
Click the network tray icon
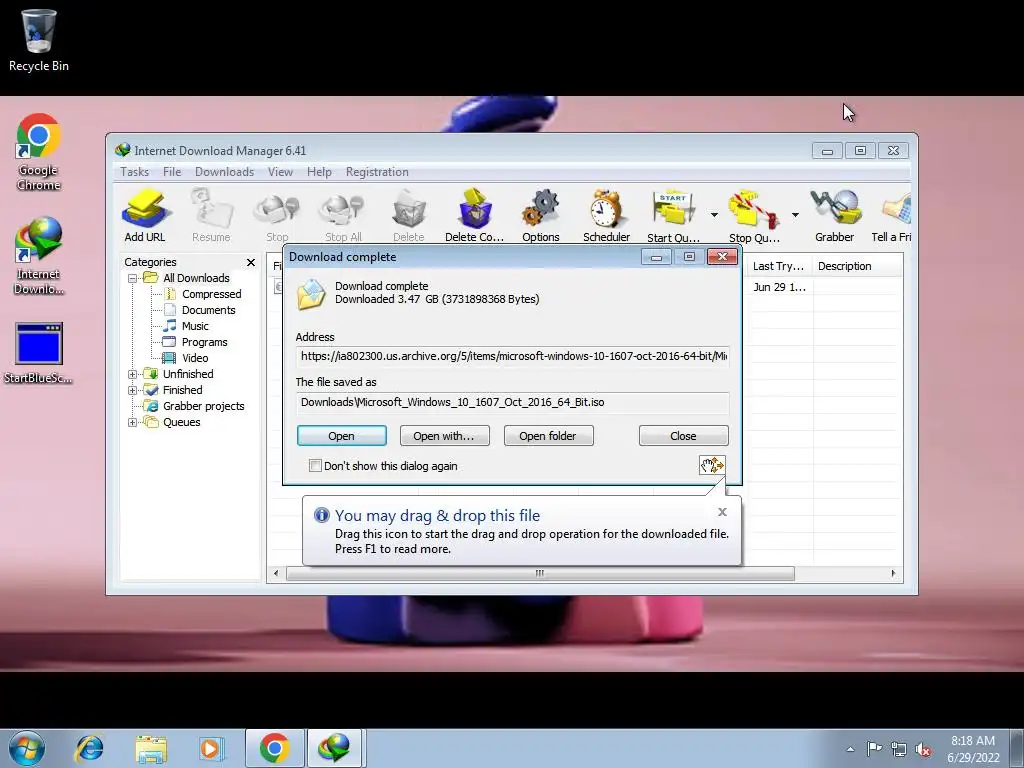click(x=899, y=750)
